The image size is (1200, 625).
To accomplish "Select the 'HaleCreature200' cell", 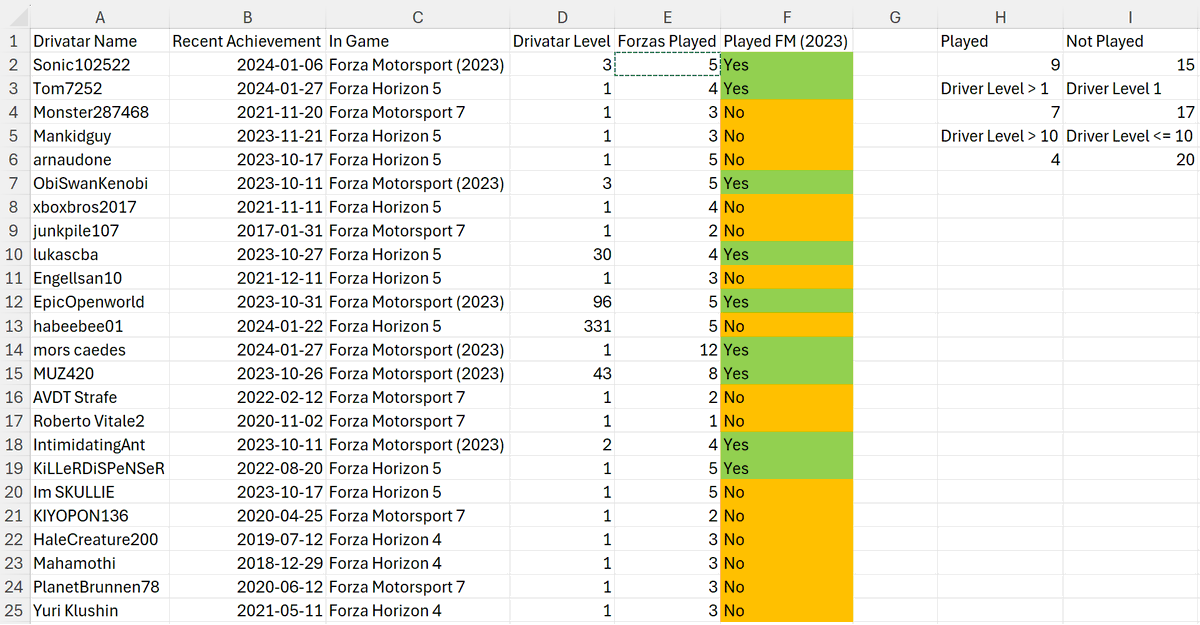I will (x=100, y=540).
